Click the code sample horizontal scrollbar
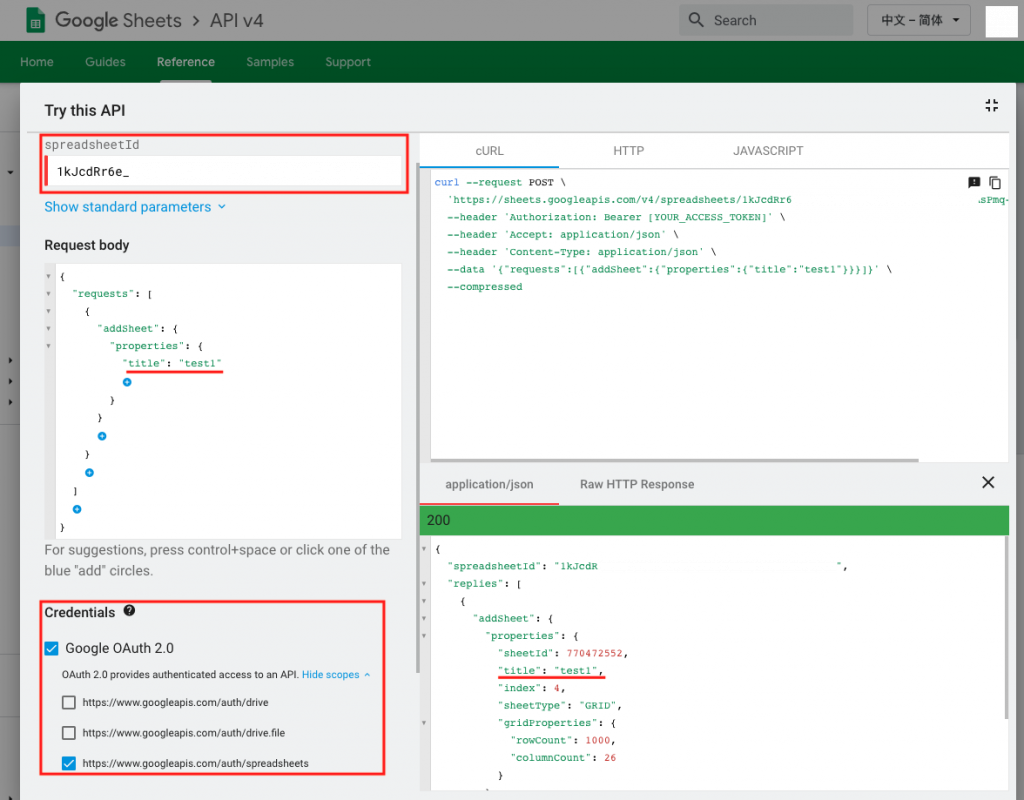1024x800 pixels. (675, 460)
